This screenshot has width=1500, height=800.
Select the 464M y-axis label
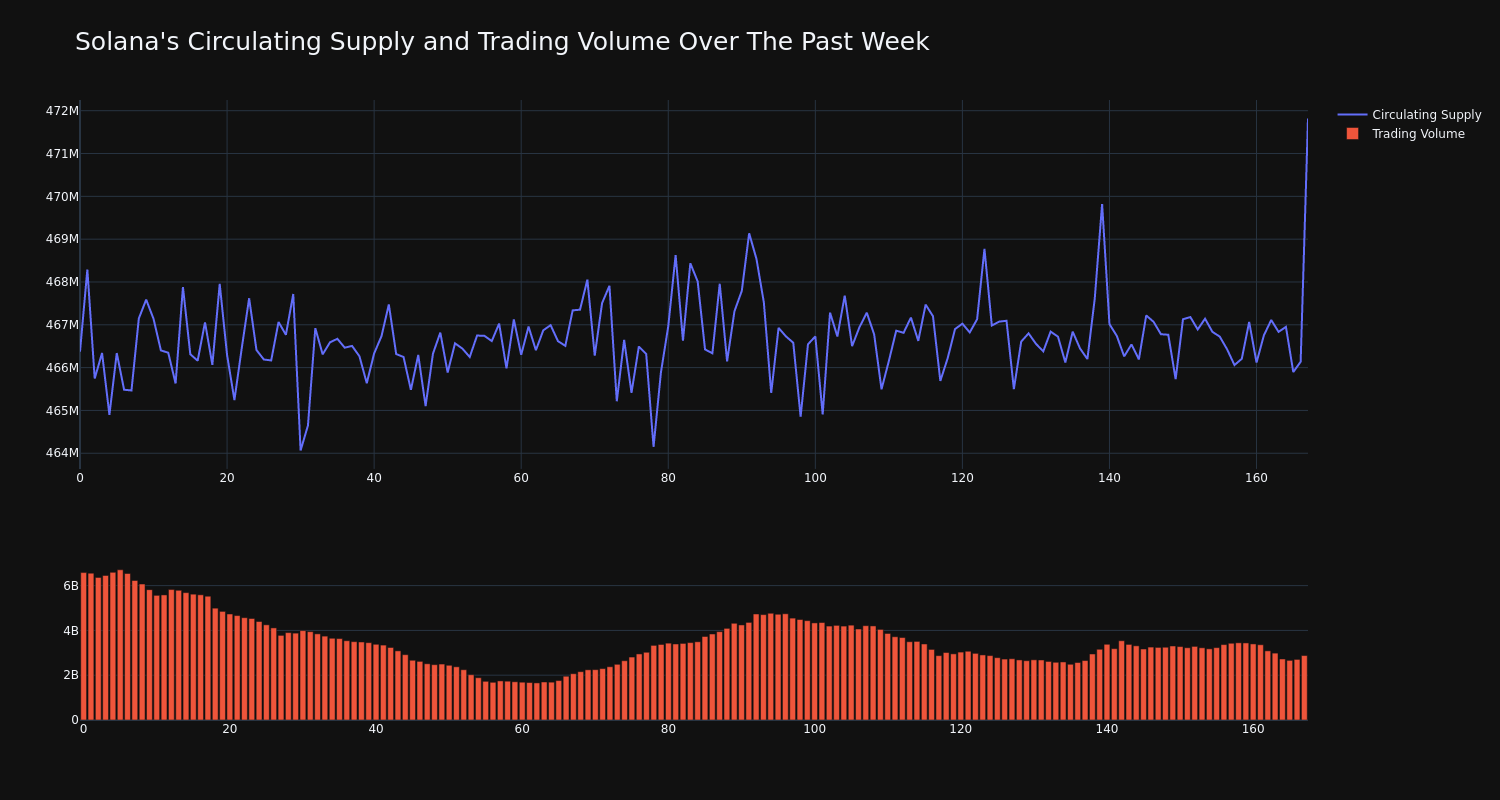pyautogui.click(x=62, y=453)
